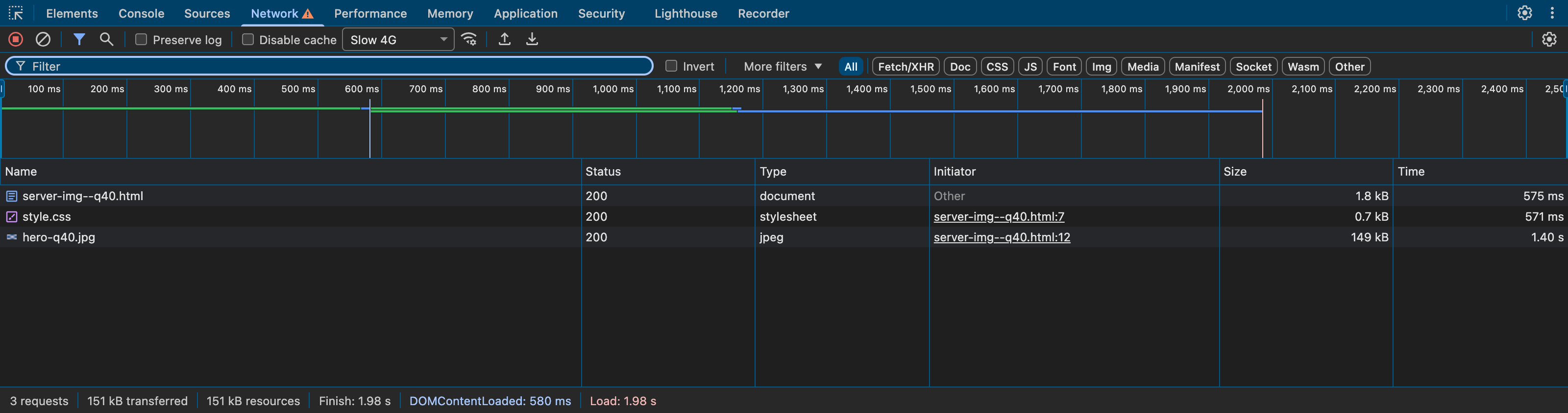The width and height of the screenshot is (1568, 413).
Task: Click the white DOMContentLoaded marker line in overview
Action: (x=369, y=129)
